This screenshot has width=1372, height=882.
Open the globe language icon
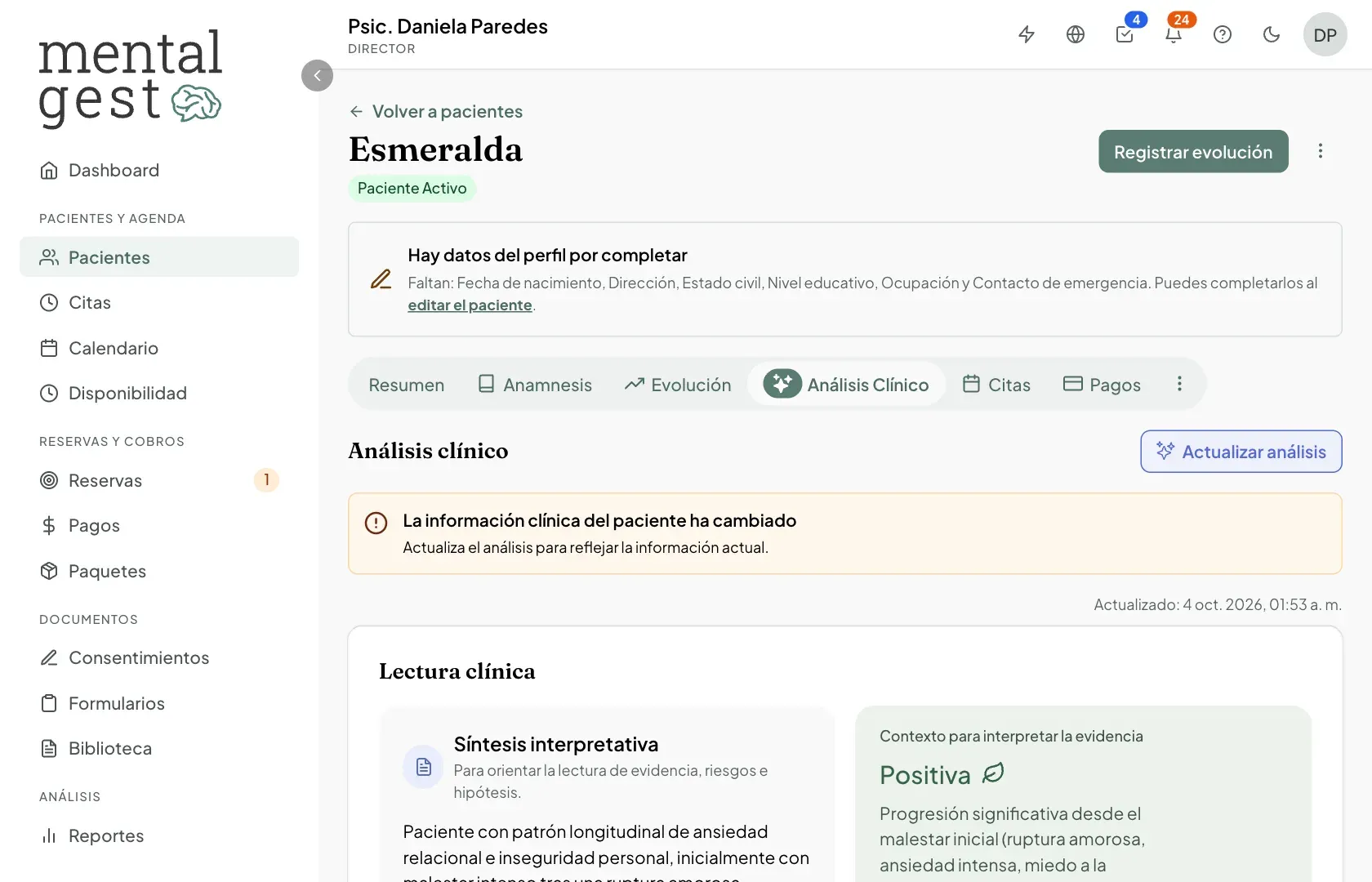[1076, 34]
